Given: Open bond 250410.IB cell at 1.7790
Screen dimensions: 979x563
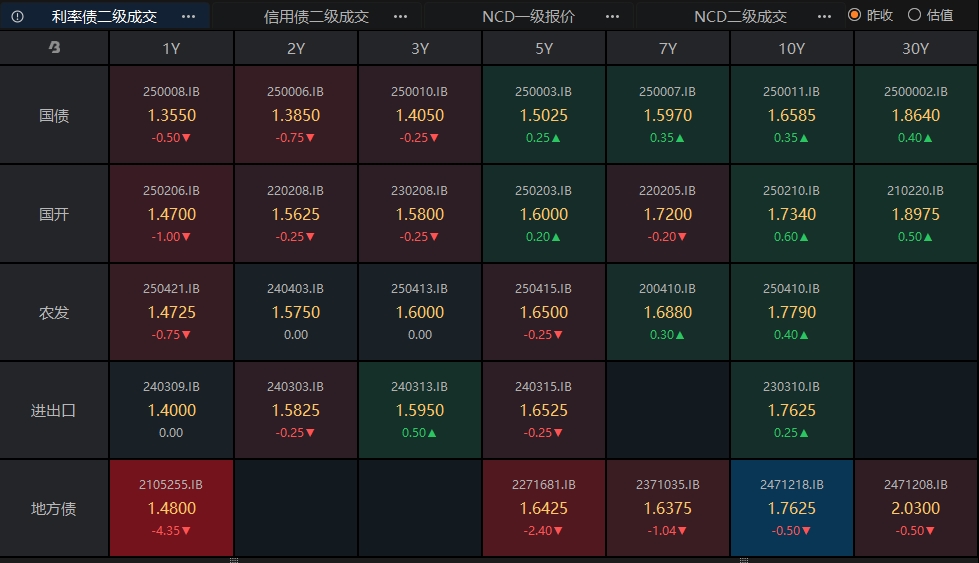Looking at the screenshot, I should point(791,312).
